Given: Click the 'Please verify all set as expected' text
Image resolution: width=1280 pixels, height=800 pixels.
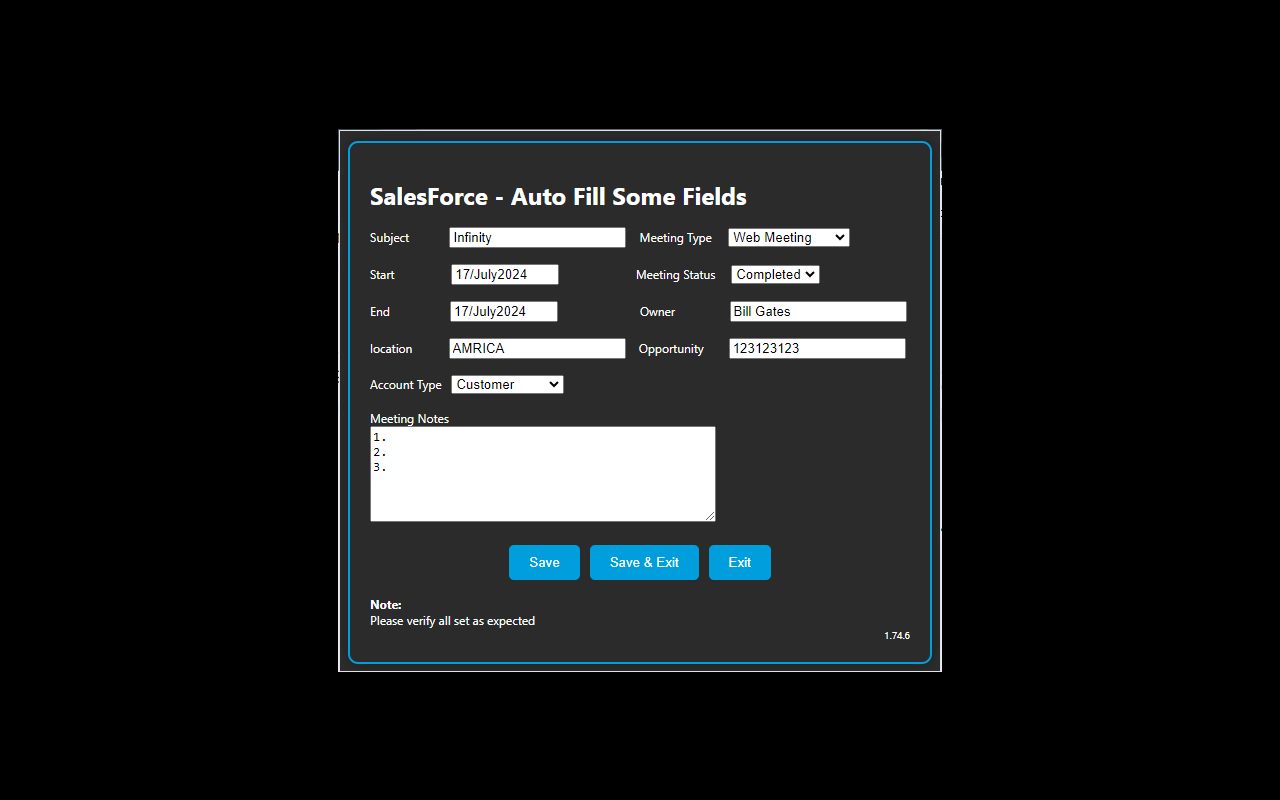Looking at the screenshot, I should click(x=452, y=621).
